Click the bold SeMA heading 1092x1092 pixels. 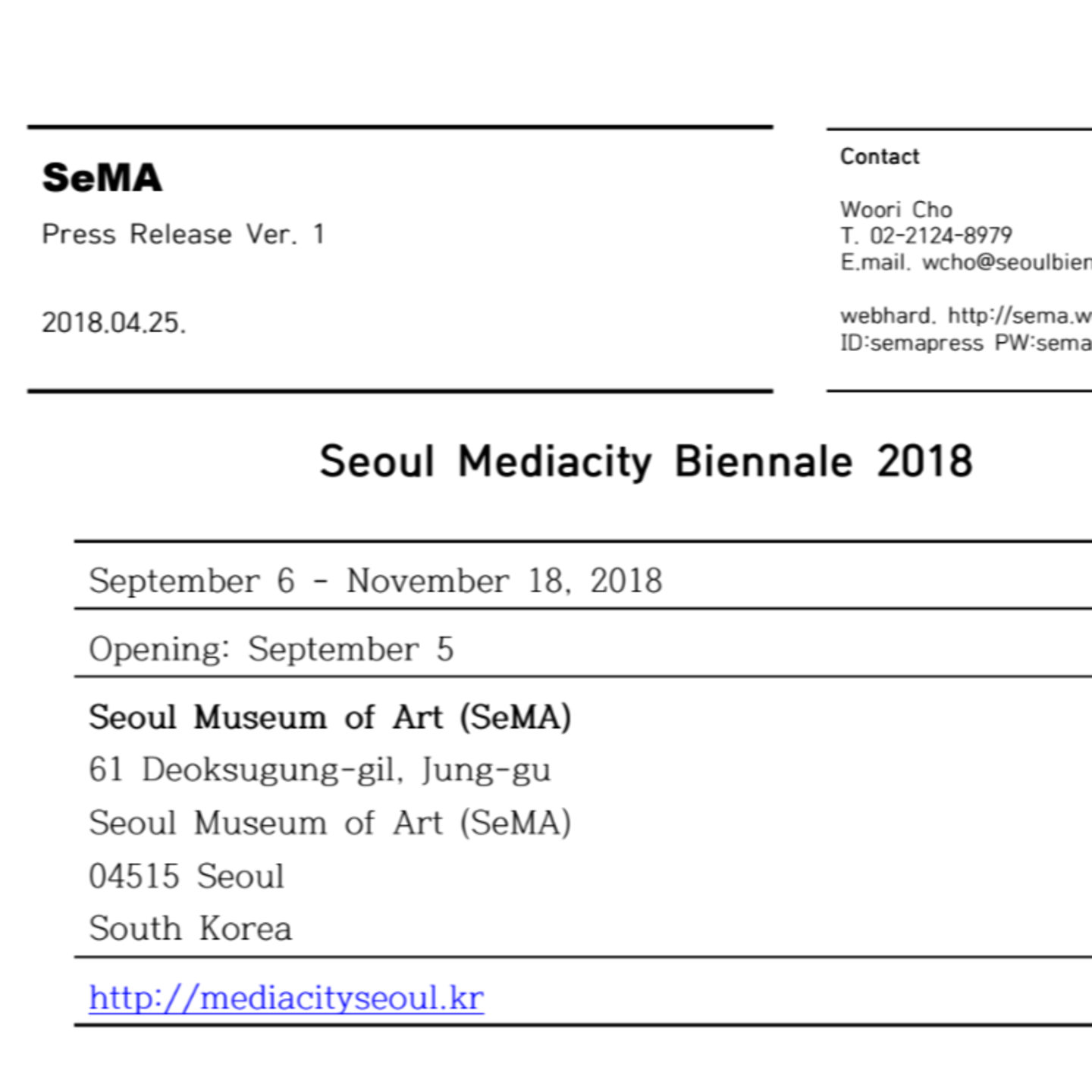point(102,178)
